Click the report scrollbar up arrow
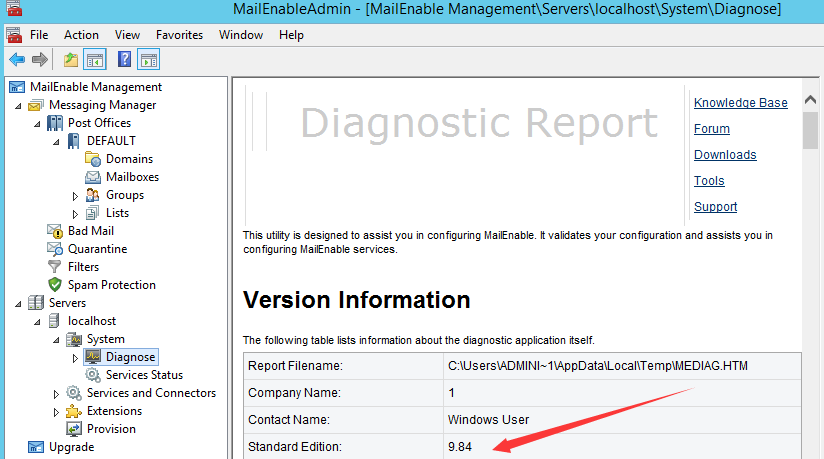Screen dimensions: 824x459 [810, 100]
